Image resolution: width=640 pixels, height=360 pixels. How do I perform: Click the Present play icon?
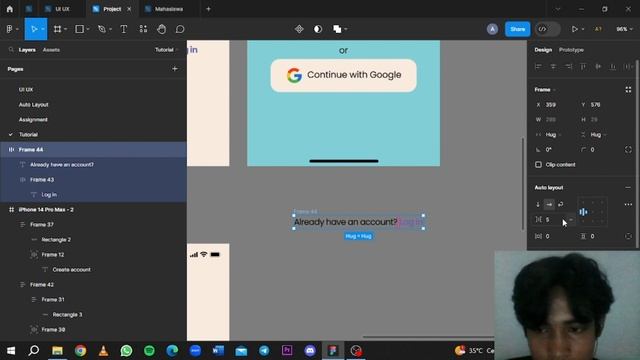(575, 29)
